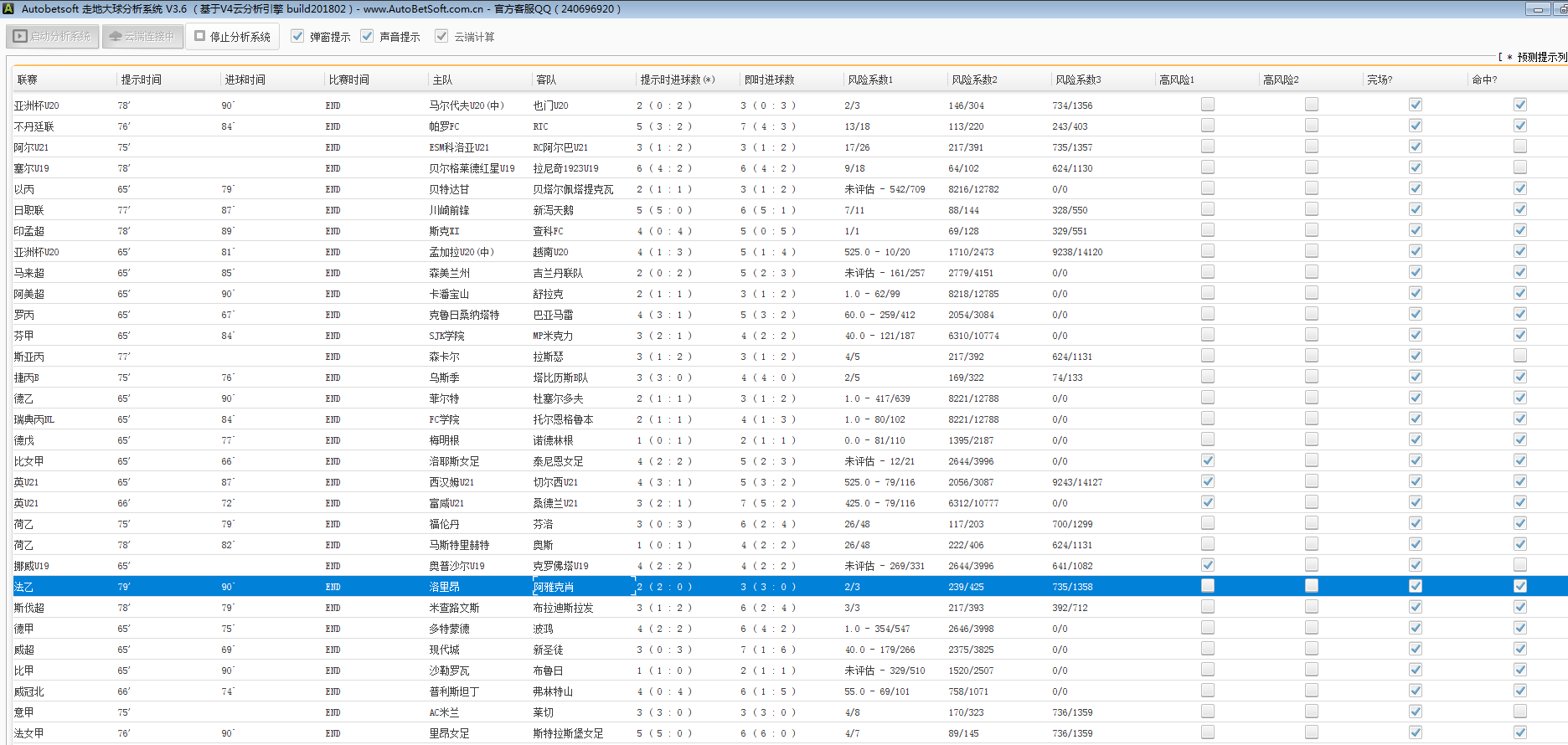Click the 风险系数1 column header
Image resolution: width=1568 pixels, height=745 pixels.
(x=870, y=80)
